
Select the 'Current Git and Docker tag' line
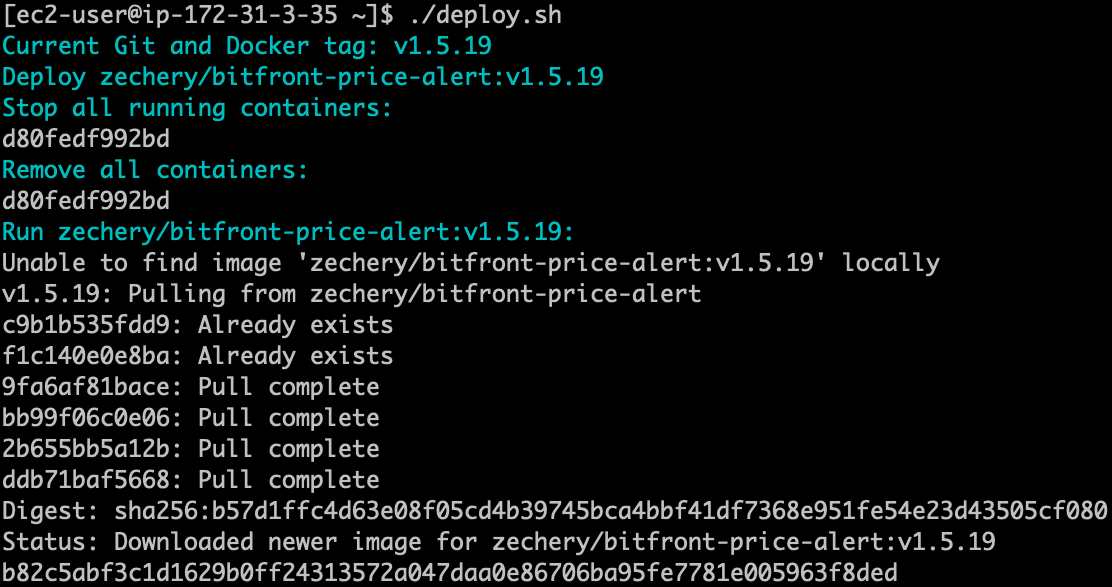(x=247, y=46)
